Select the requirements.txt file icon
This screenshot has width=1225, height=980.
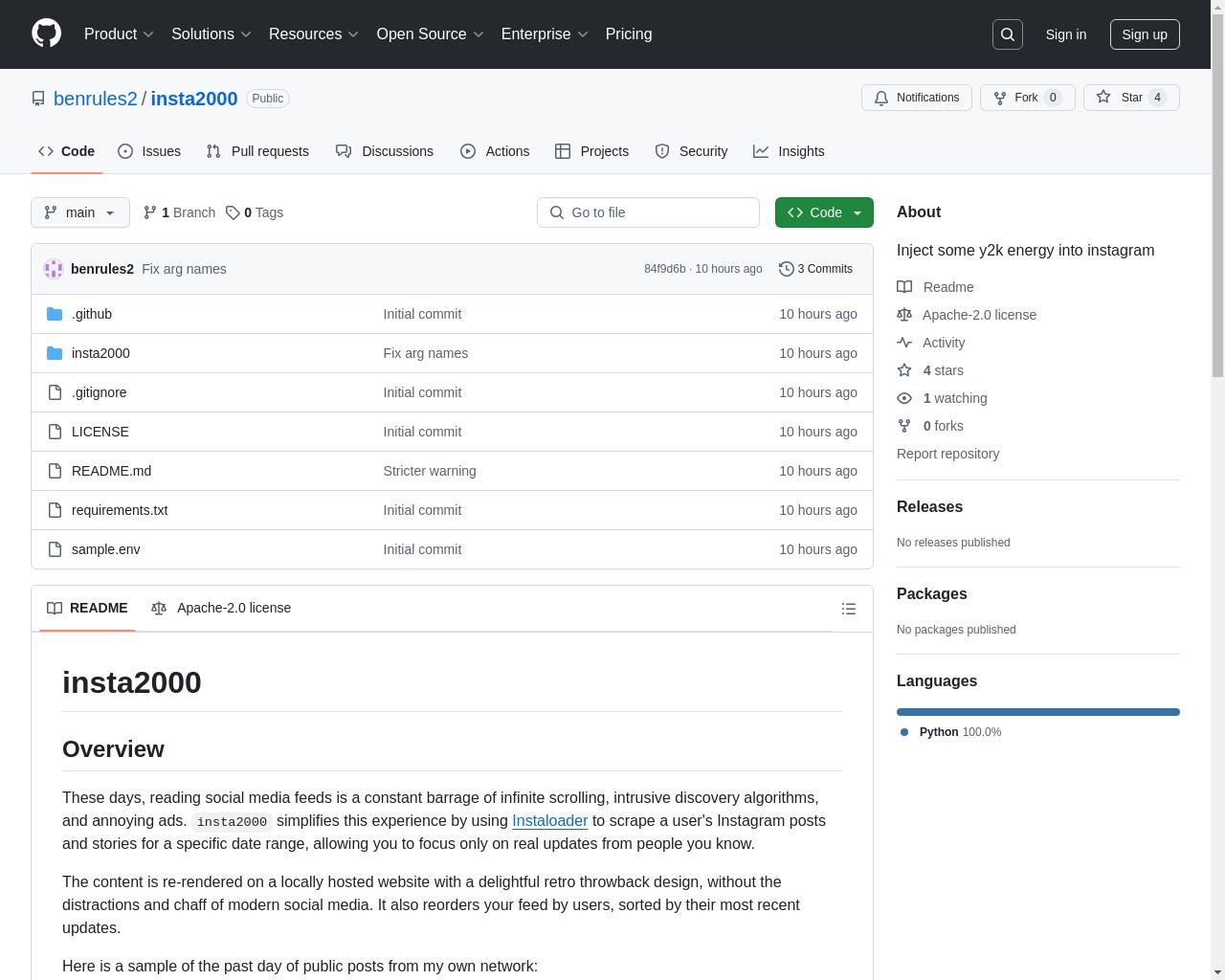pyautogui.click(x=55, y=510)
